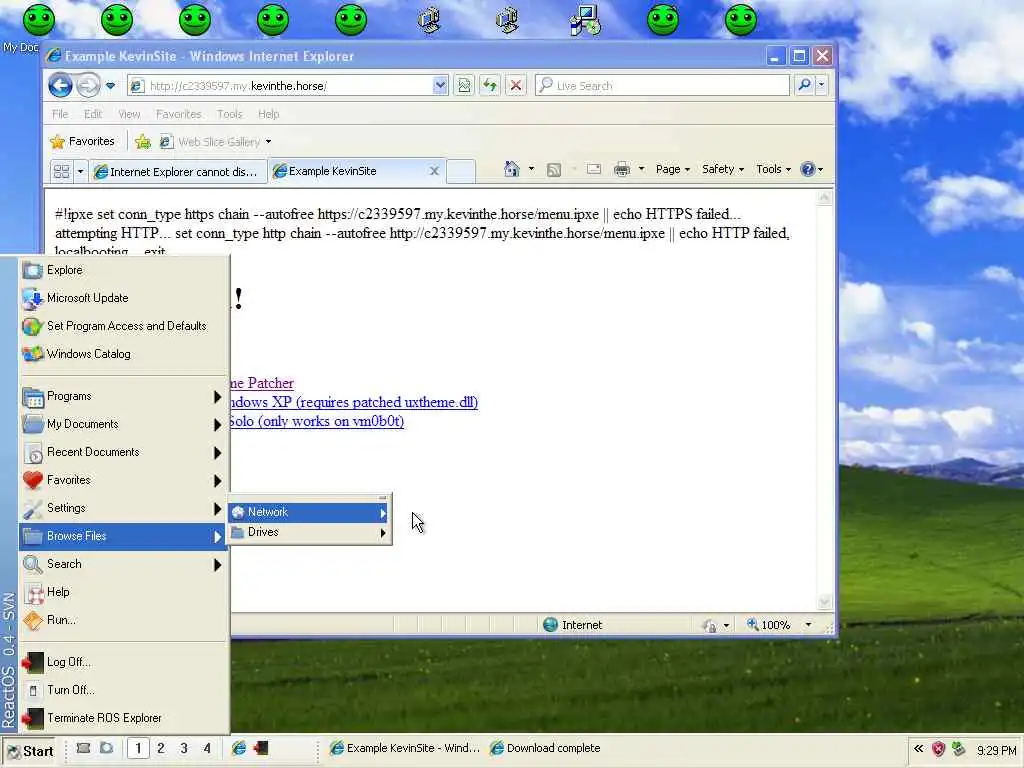The height and width of the screenshot is (768, 1024).
Task: Click the Home icon in command bar
Action: click(x=511, y=169)
